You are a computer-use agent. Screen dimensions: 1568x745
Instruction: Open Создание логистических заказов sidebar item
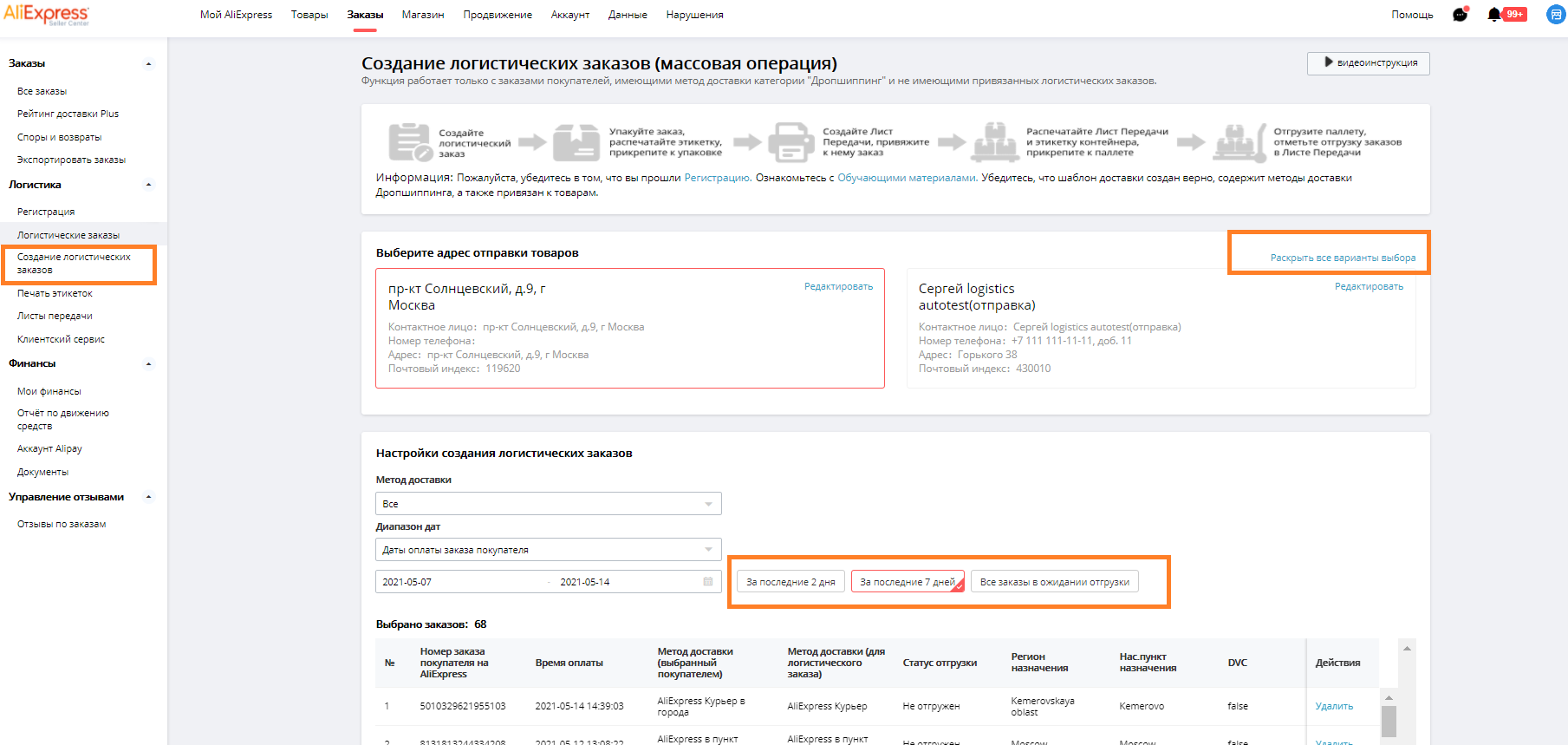pos(74,264)
